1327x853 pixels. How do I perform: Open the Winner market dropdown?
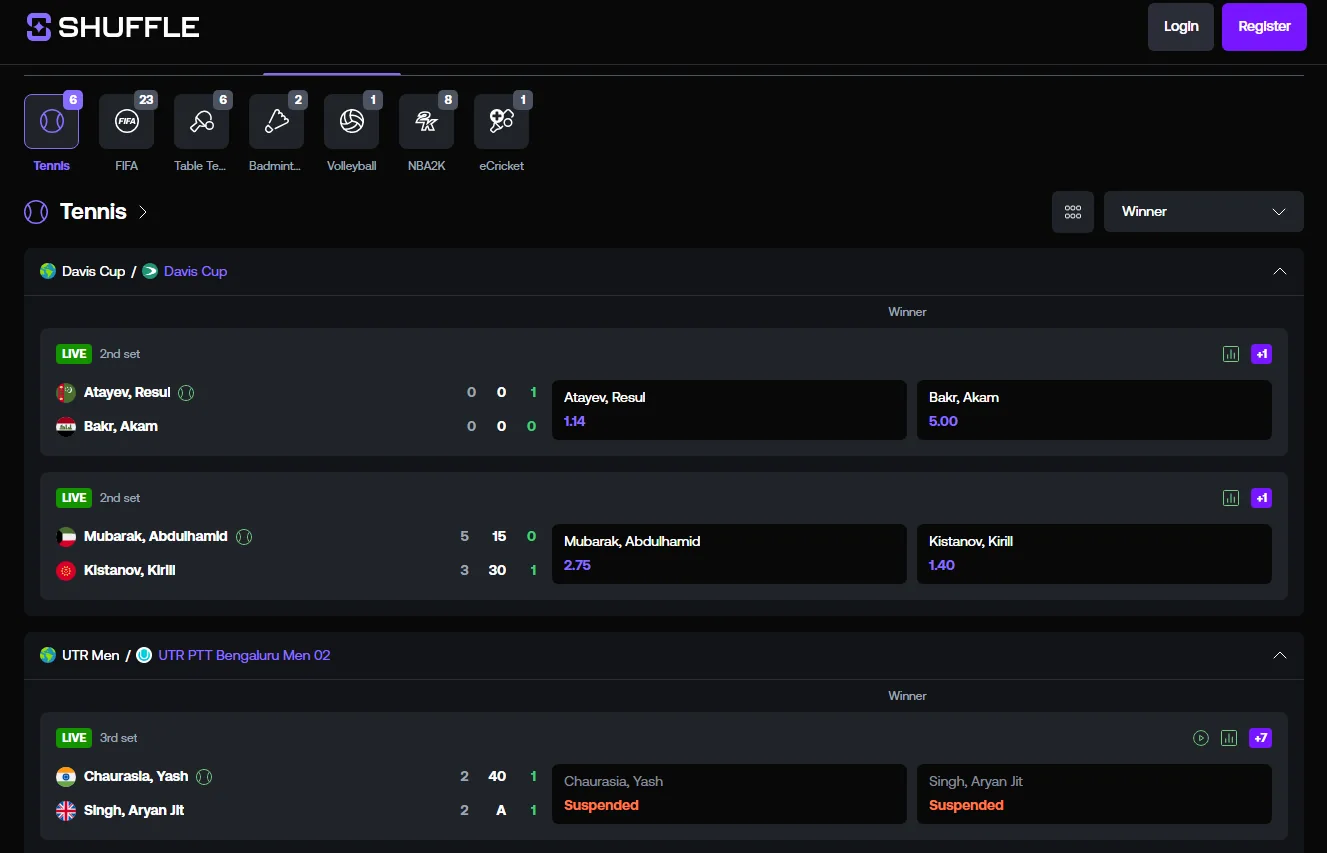click(x=1204, y=212)
